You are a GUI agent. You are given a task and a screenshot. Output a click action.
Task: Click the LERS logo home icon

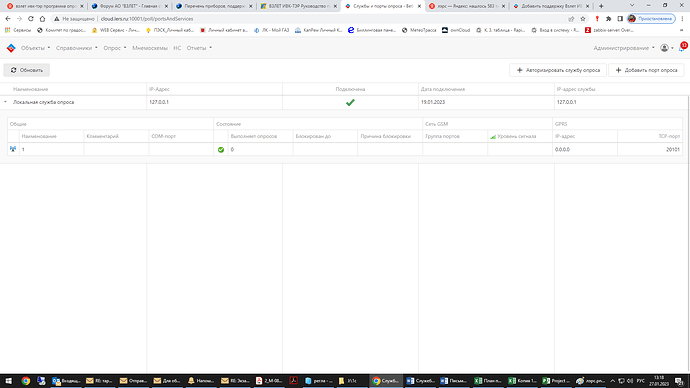(11, 48)
